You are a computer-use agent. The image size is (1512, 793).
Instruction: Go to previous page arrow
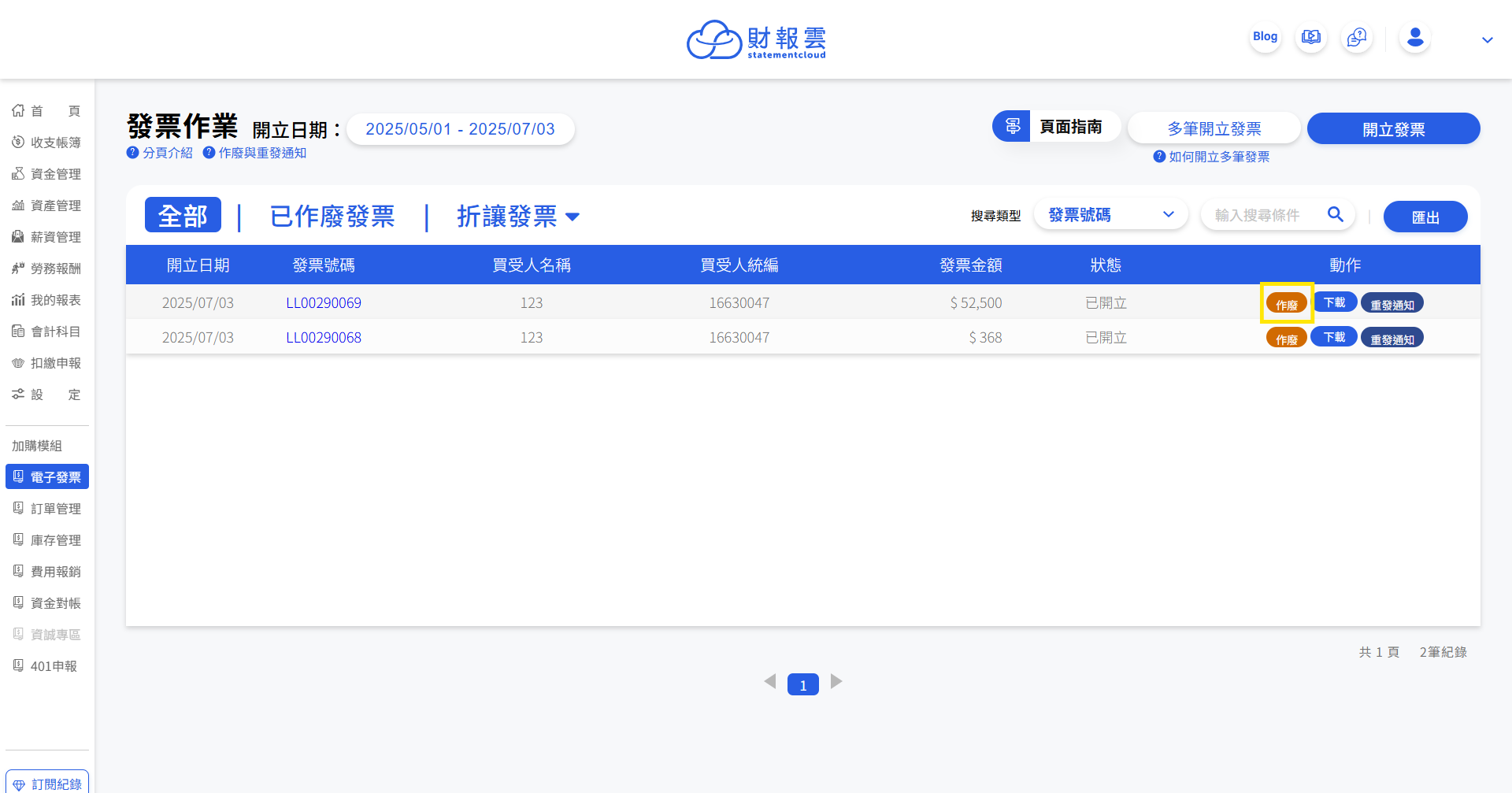pyautogui.click(x=770, y=681)
